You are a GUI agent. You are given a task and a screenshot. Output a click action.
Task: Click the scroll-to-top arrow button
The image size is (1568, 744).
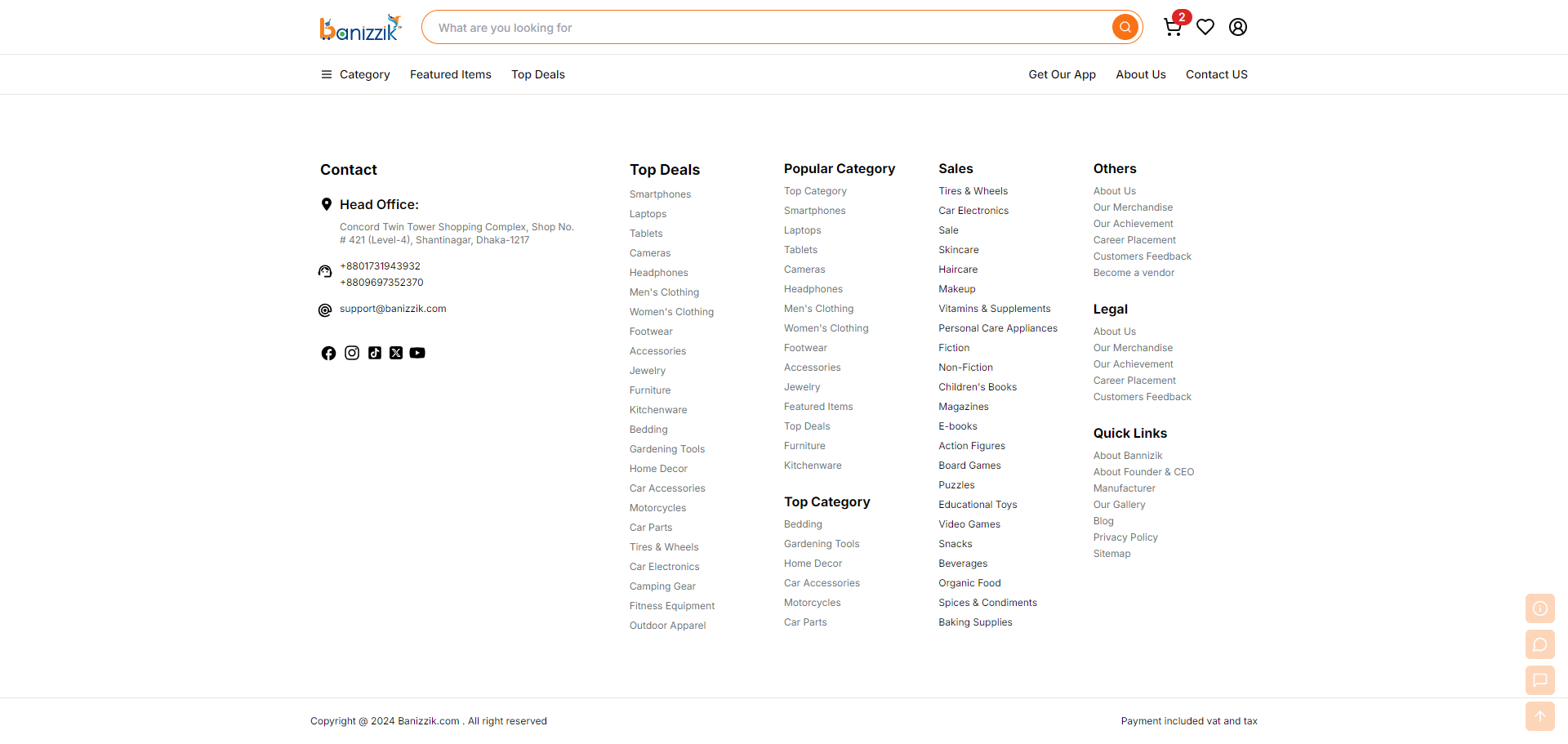pos(1540,716)
